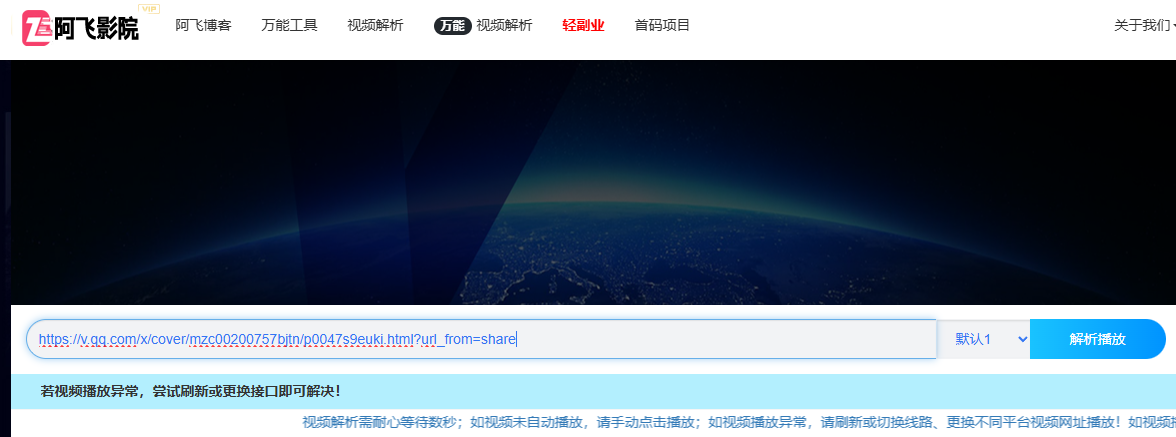Go to the 首码项目 page
This screenshot has width=1176, height=437.
tap(662, 26)
